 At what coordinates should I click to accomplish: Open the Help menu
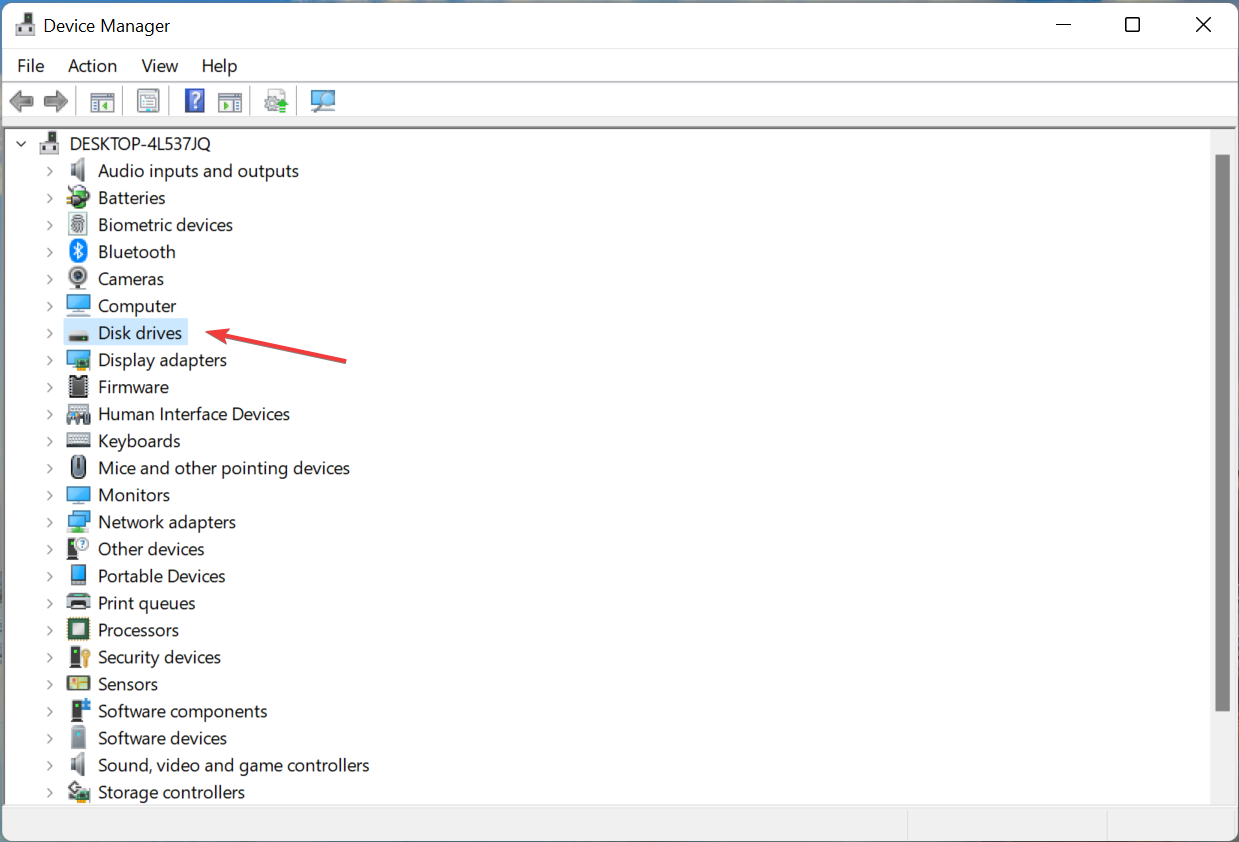tap(219, 66)
